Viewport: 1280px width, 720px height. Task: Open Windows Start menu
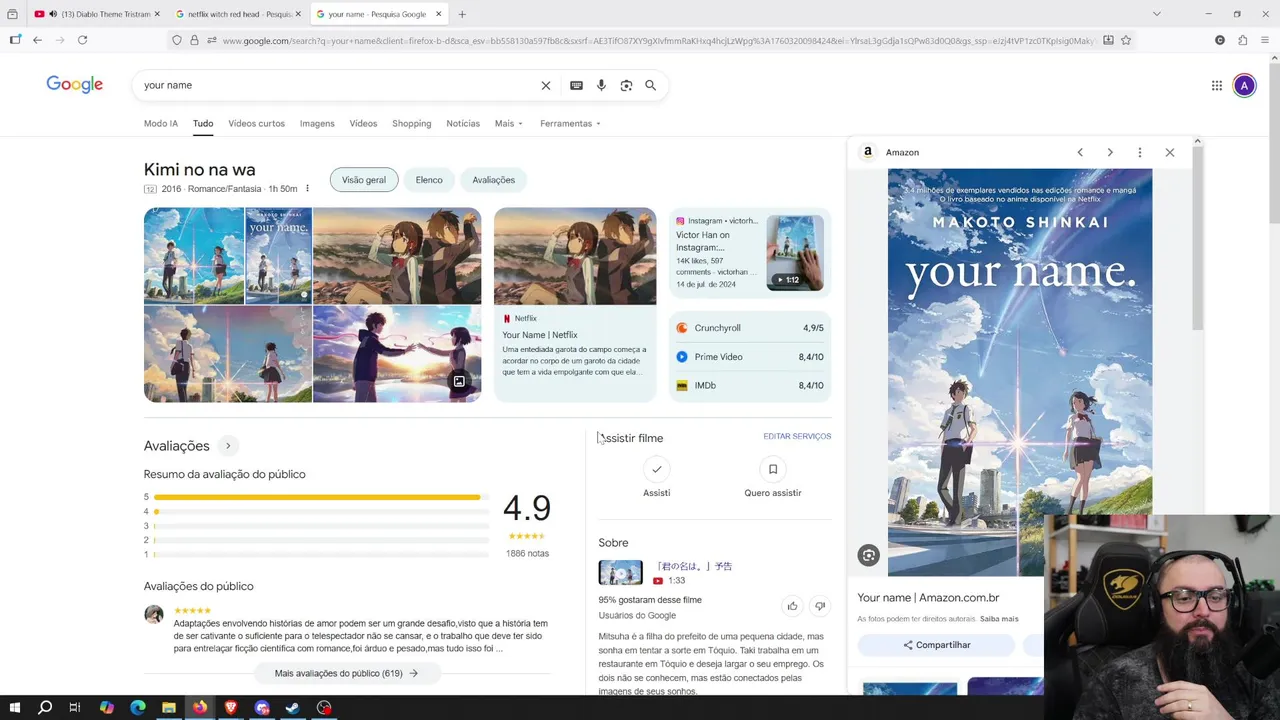point(14,707)
